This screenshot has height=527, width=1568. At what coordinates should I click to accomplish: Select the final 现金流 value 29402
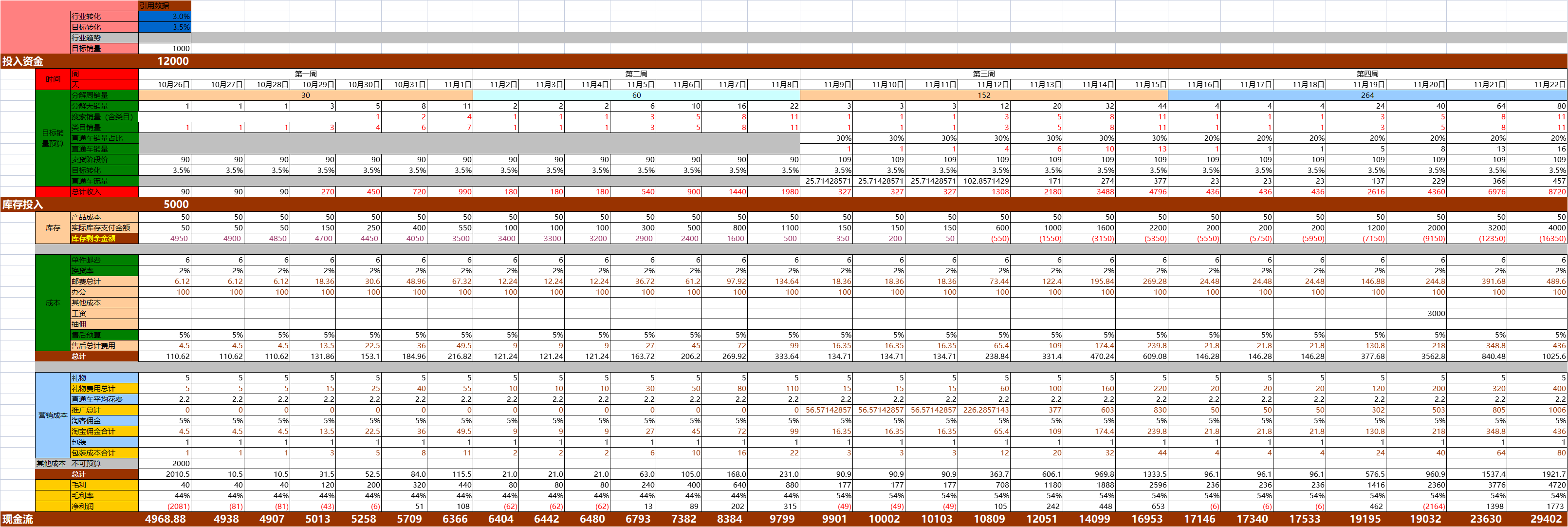[x=1546, y=519]
